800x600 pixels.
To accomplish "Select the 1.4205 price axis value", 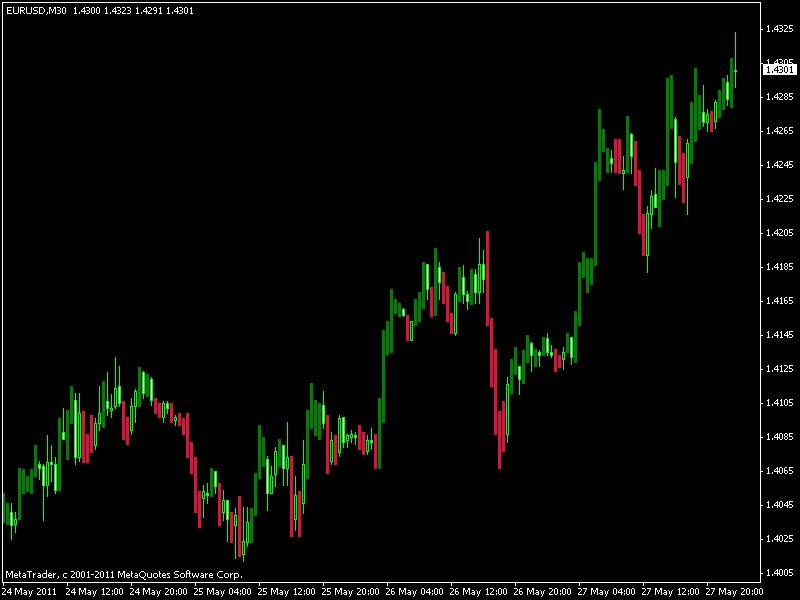I will pyautogui.click(x=779, y=233).
